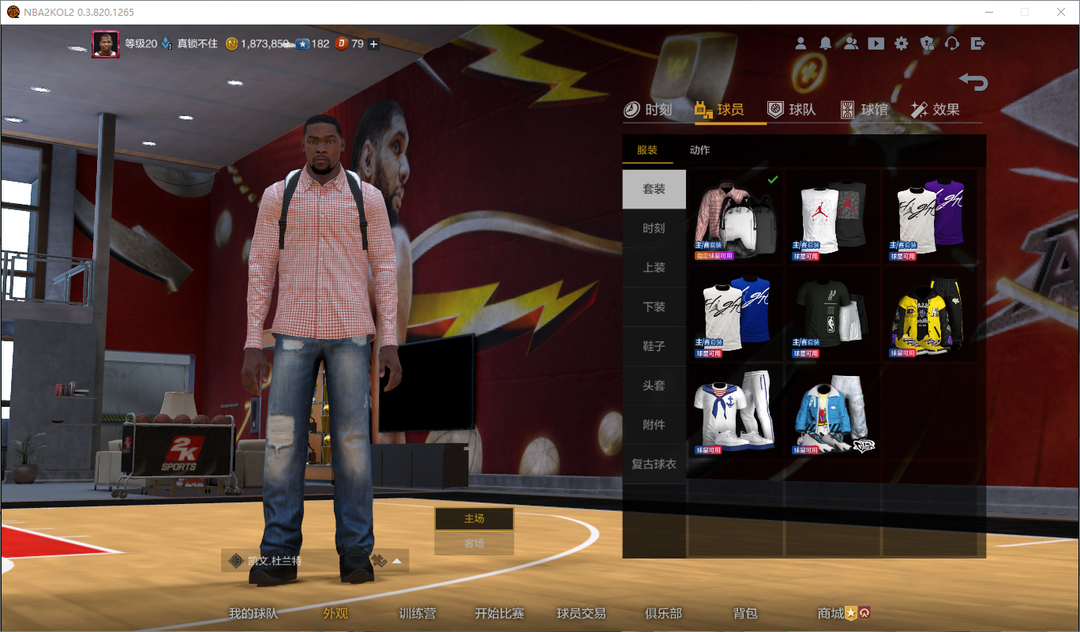Open 俱乐部 from bottom navigation
This screenshot has width=1080, height=632.
[x=663, y=613]
